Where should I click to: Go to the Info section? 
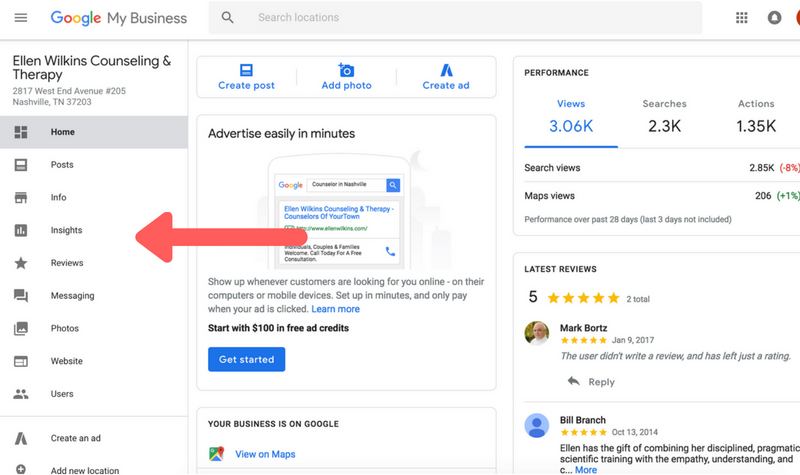(94, 197)
